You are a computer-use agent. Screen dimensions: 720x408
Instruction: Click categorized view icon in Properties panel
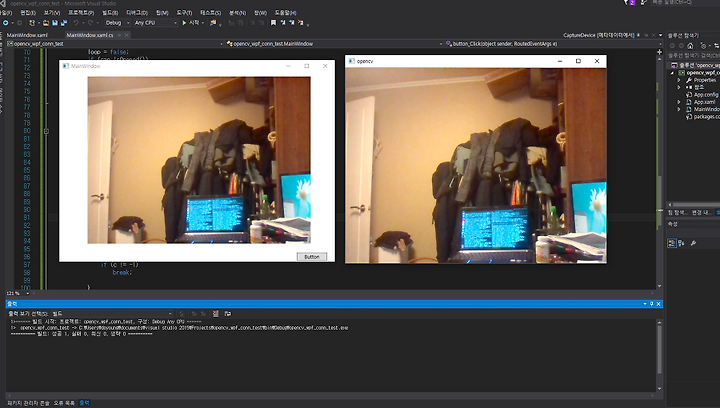[x=672, y=243]
